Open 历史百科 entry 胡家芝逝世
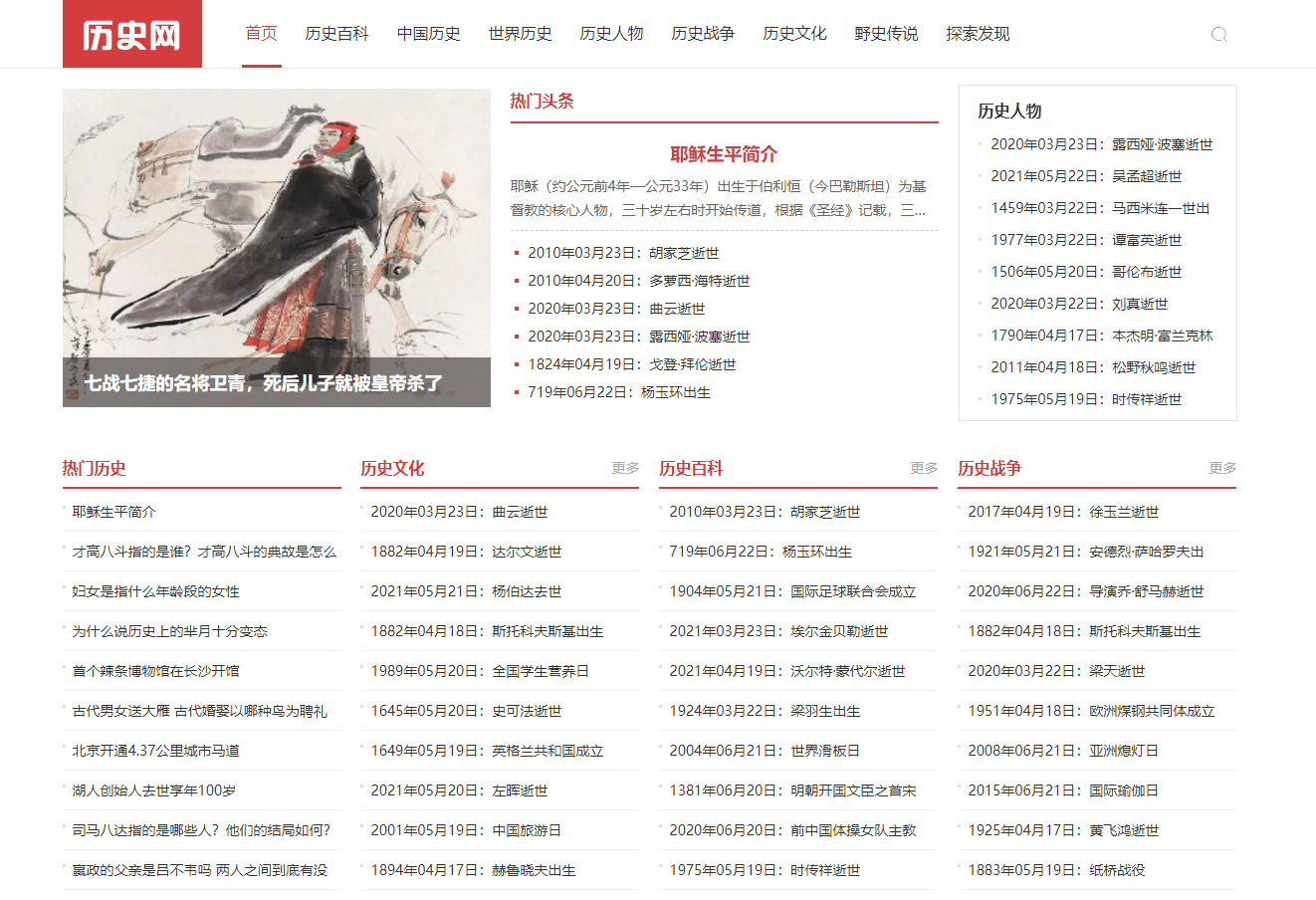The width and height of the screenshot is (1316, 900). [765, 512]
